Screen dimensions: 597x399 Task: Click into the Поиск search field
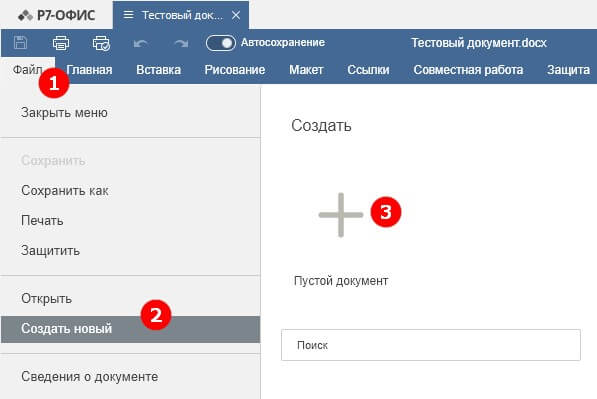[x=431, y=345]
